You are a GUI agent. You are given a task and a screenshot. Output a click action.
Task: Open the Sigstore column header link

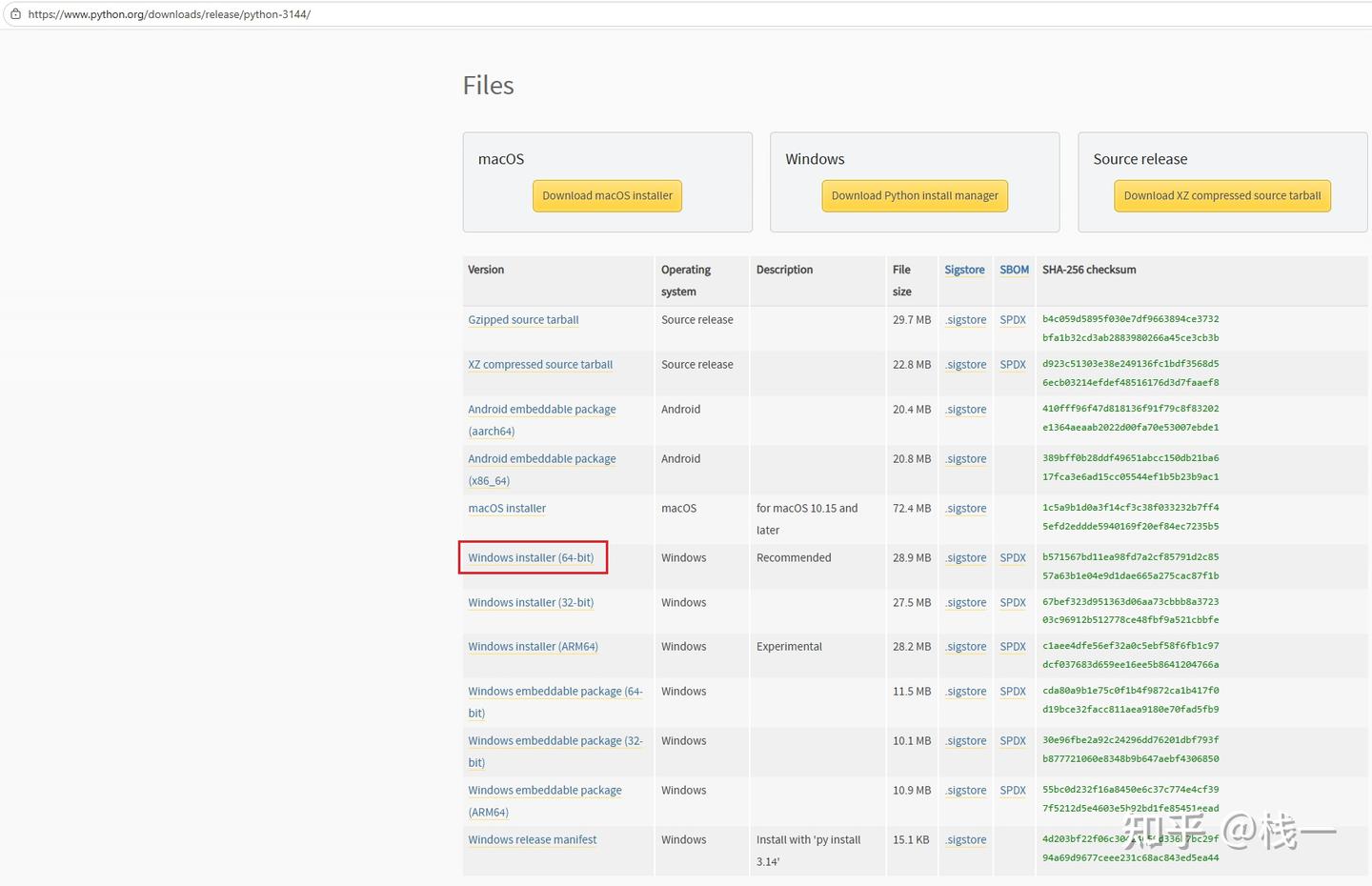pyautogui.click(x=964, y=271)
